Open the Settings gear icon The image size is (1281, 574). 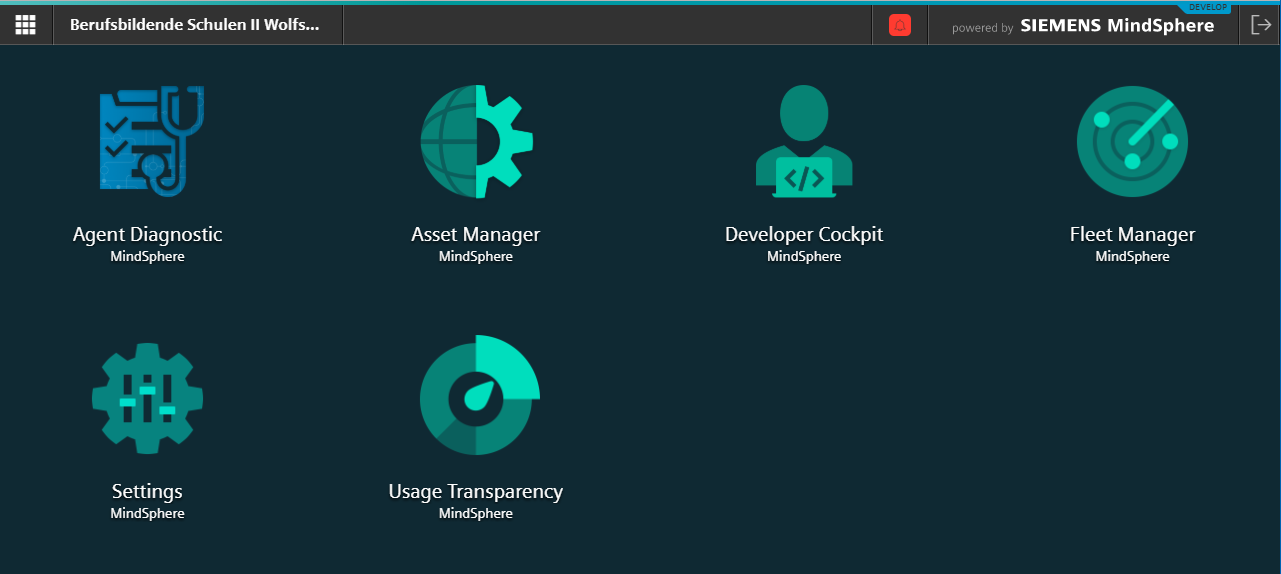147,398
